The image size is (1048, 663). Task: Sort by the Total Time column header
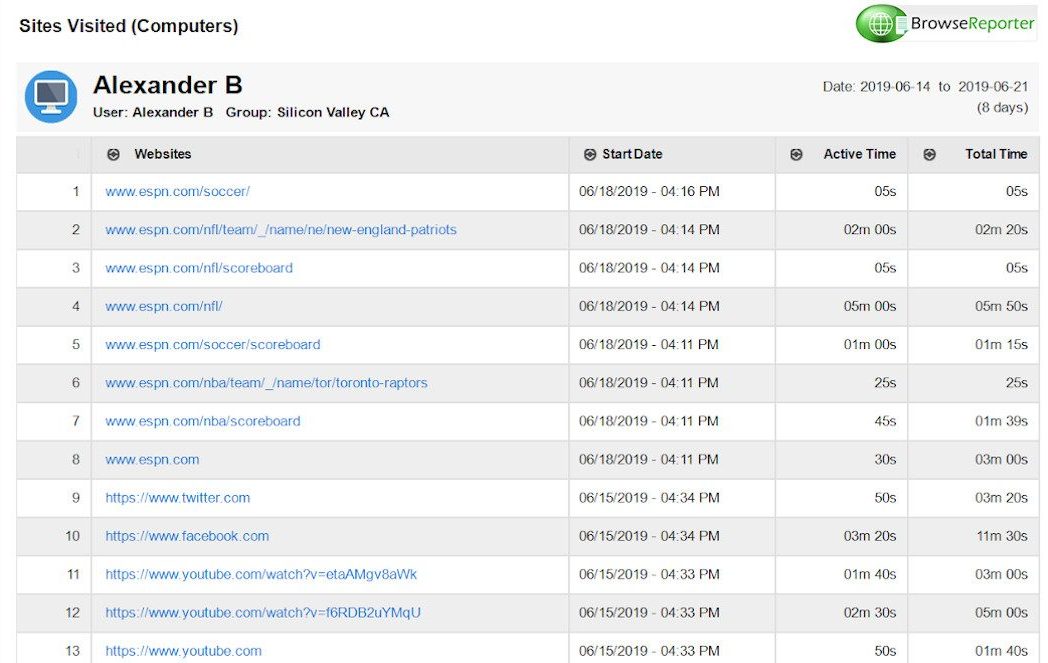click(996, 154)
